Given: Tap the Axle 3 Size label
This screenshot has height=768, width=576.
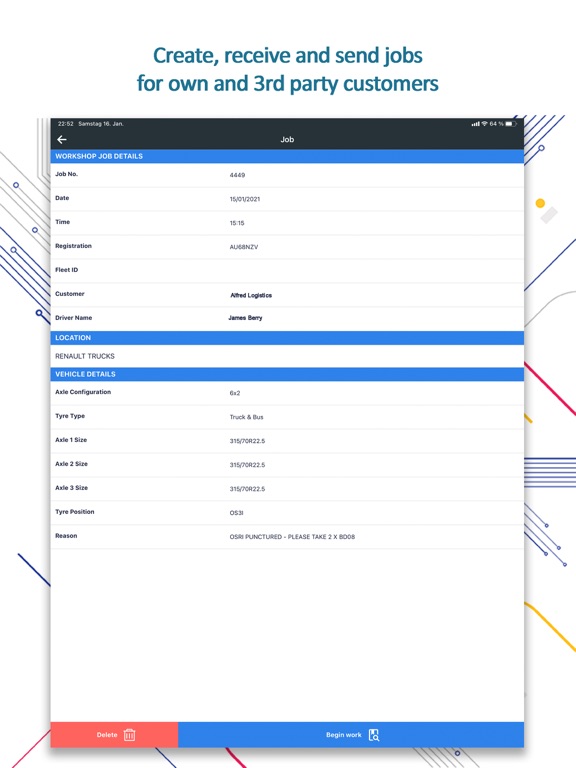Looking at the screenshot, I should pos(72,488).
